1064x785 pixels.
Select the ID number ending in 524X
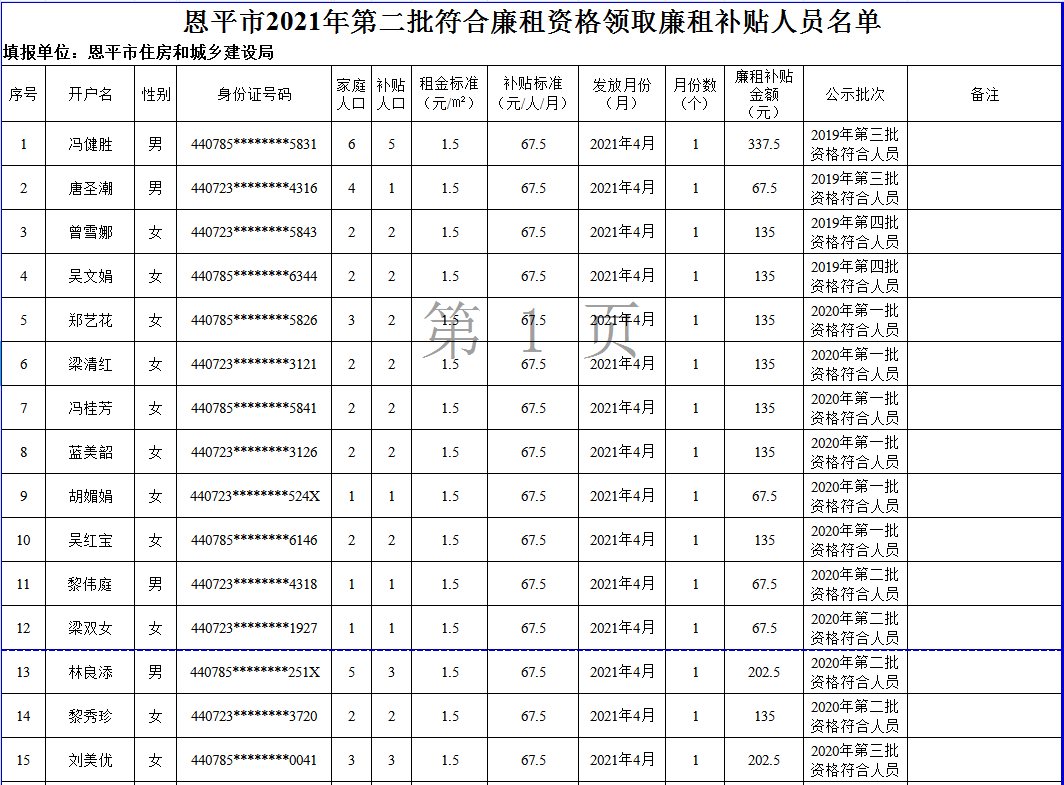point(254,496)
